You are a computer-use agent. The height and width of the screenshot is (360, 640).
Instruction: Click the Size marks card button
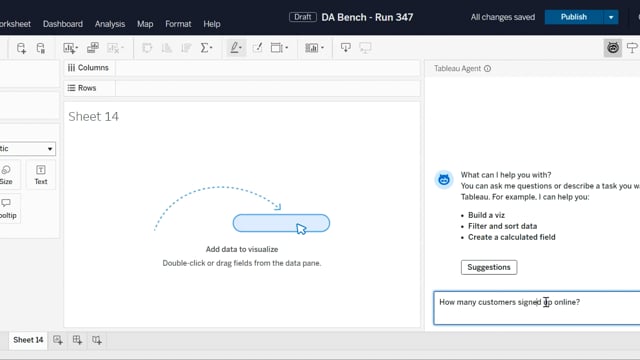pos(6,175)
